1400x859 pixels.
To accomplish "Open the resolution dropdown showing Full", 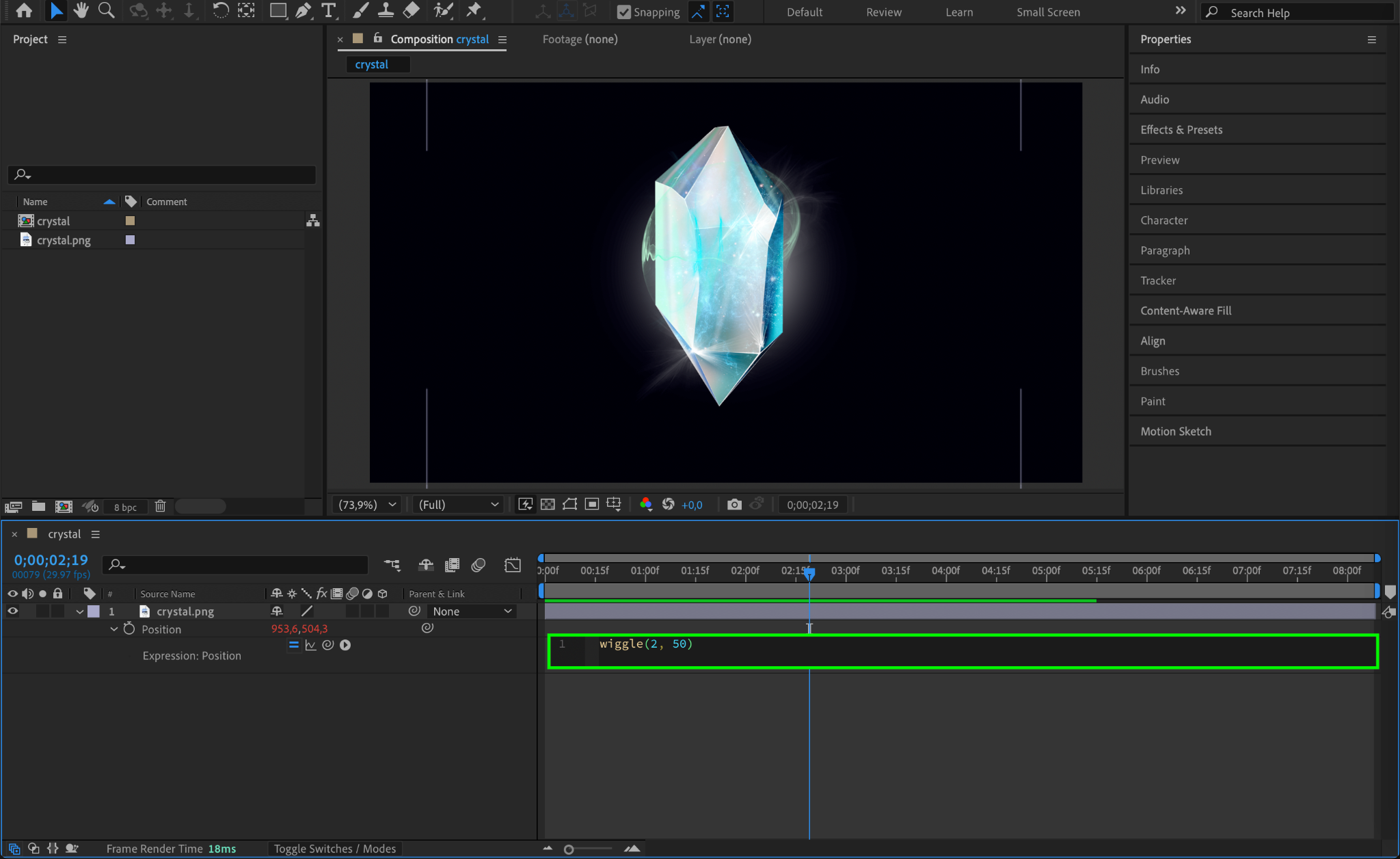I will coord(458,505).
